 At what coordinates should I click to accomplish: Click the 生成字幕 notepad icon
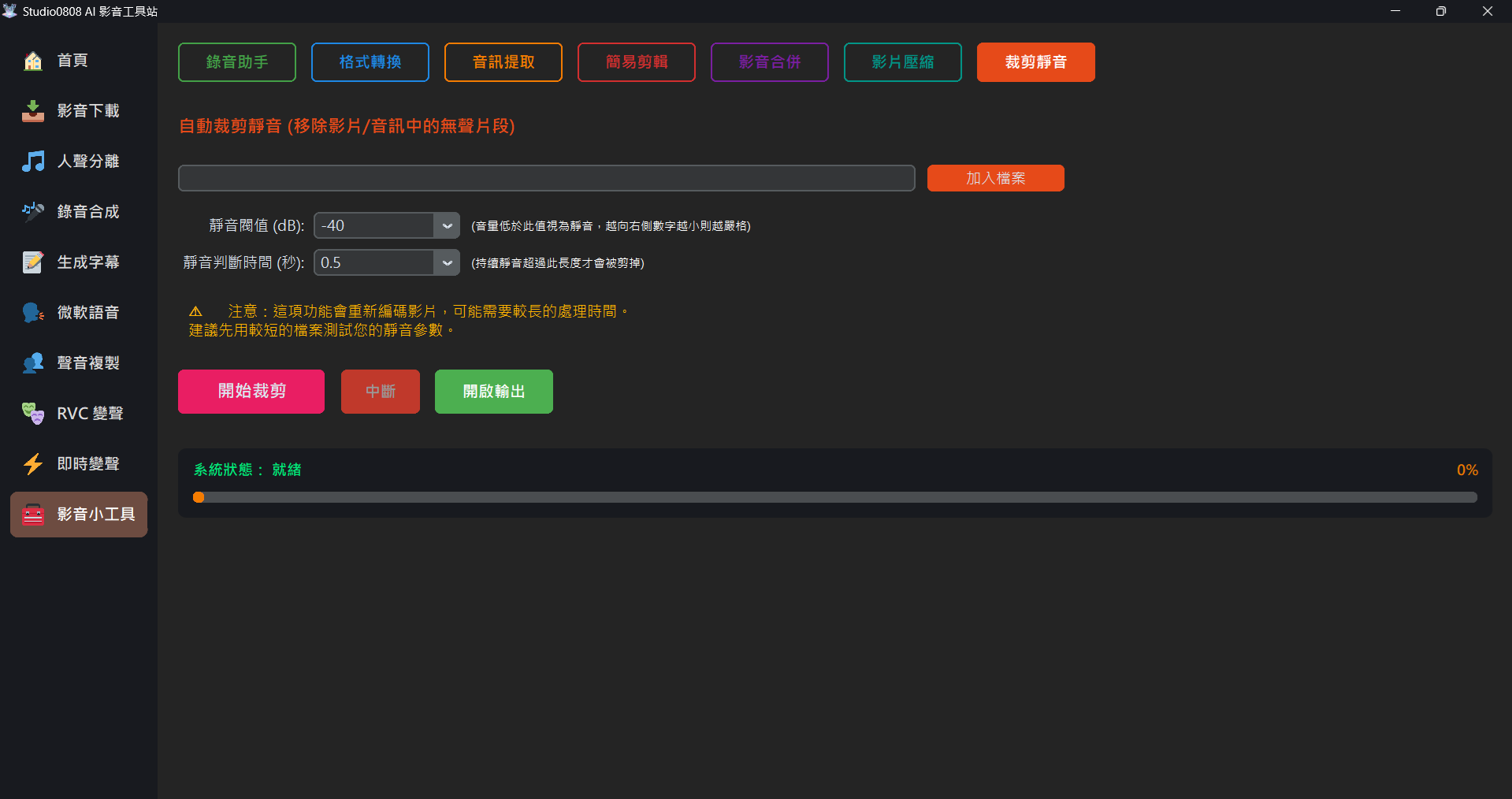[x=33, y=262]
